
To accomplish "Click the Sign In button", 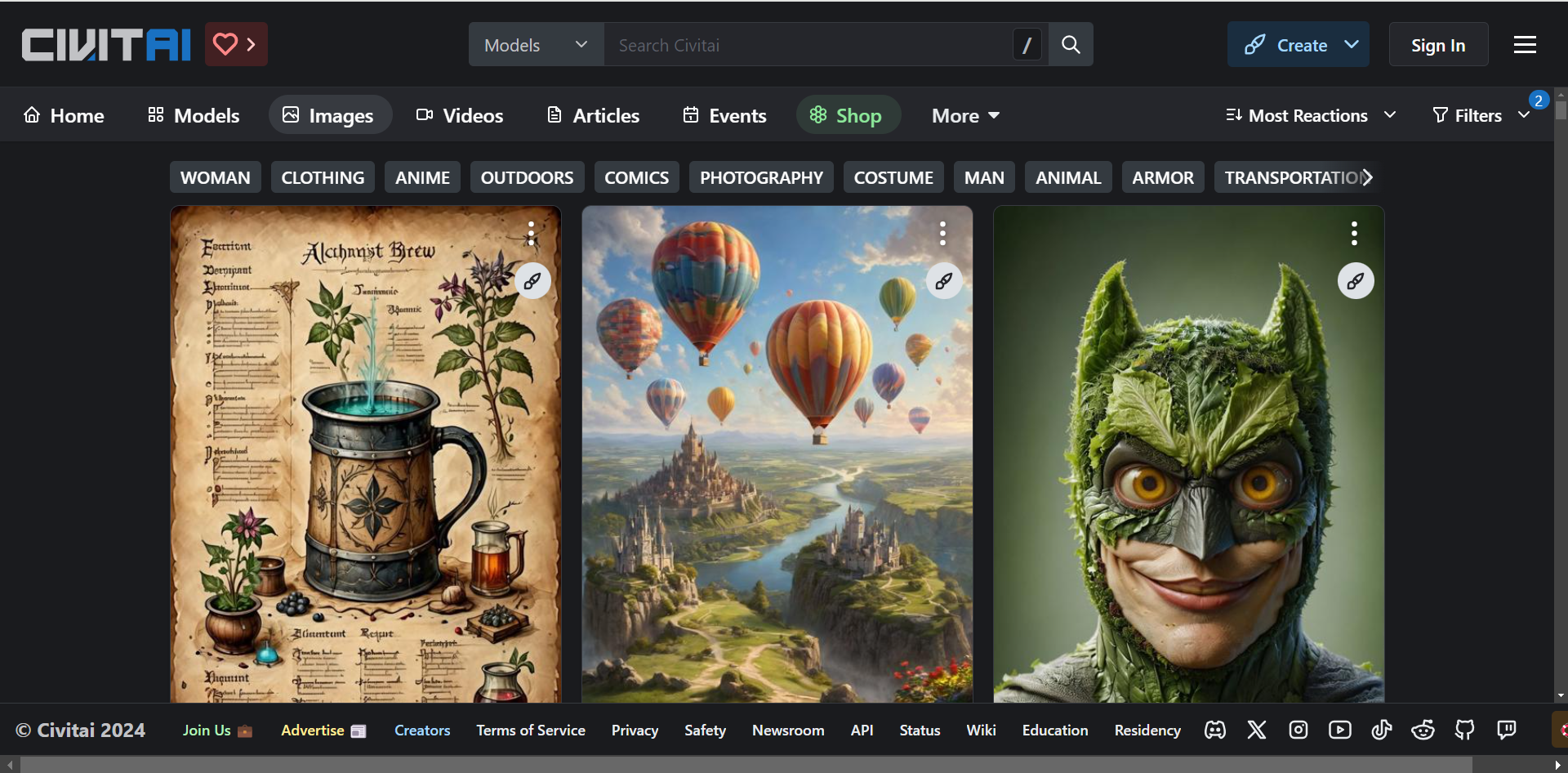I will click(x=1437, y=45).
